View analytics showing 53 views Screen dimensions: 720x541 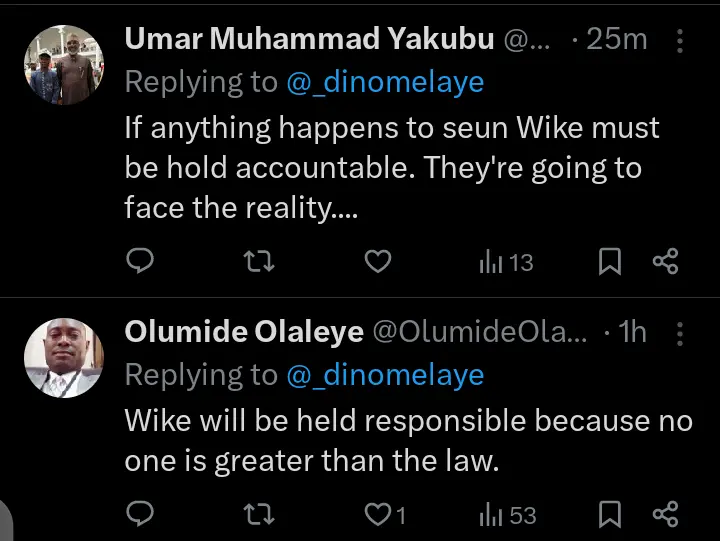(508, 515)
